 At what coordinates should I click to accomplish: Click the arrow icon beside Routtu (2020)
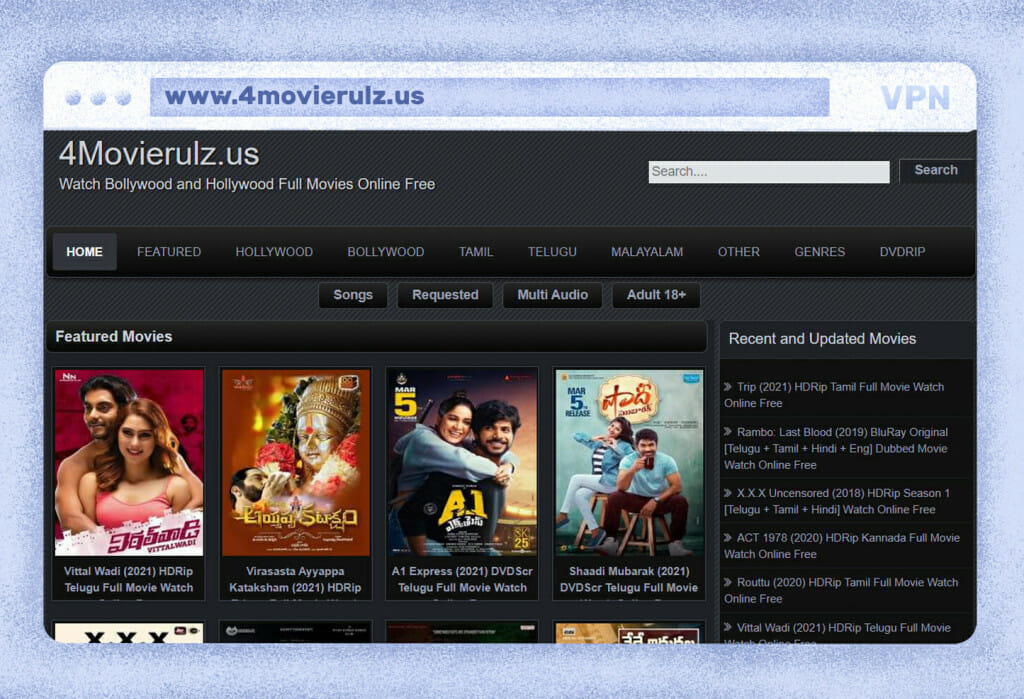click(x=728, y=582)
